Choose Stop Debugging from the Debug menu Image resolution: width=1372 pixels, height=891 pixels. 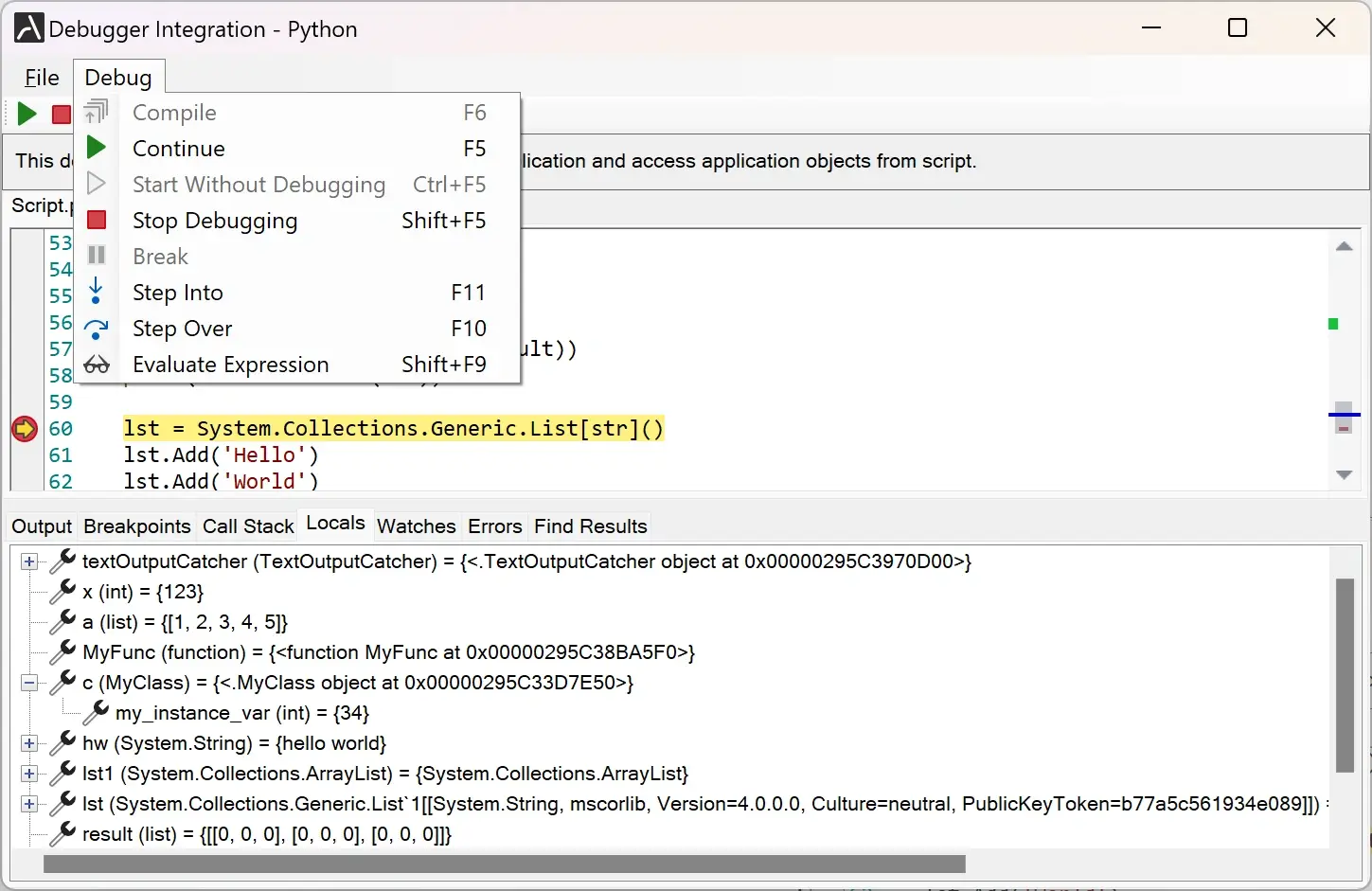point(215,221)
